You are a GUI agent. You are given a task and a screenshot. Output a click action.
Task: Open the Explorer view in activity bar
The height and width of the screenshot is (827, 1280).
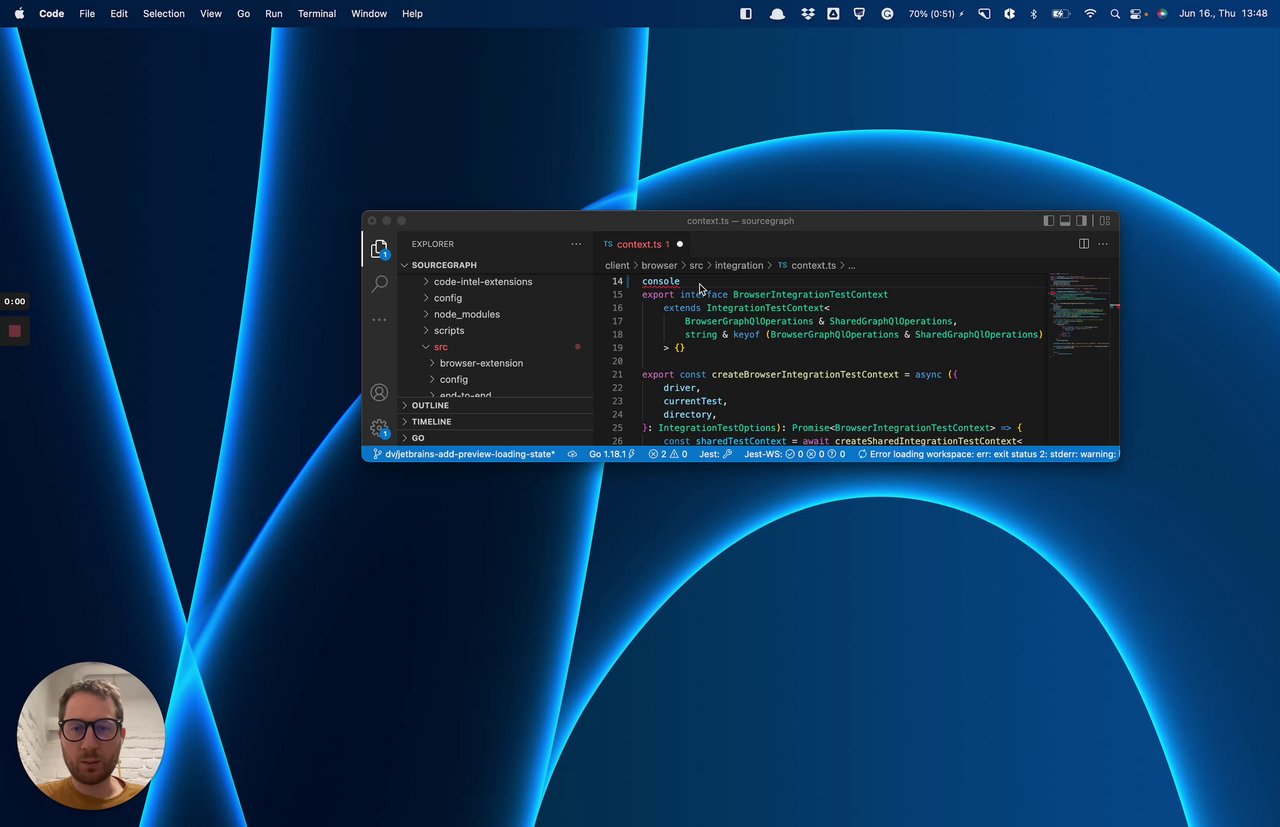pyautogui.click(x=379, y=248)
